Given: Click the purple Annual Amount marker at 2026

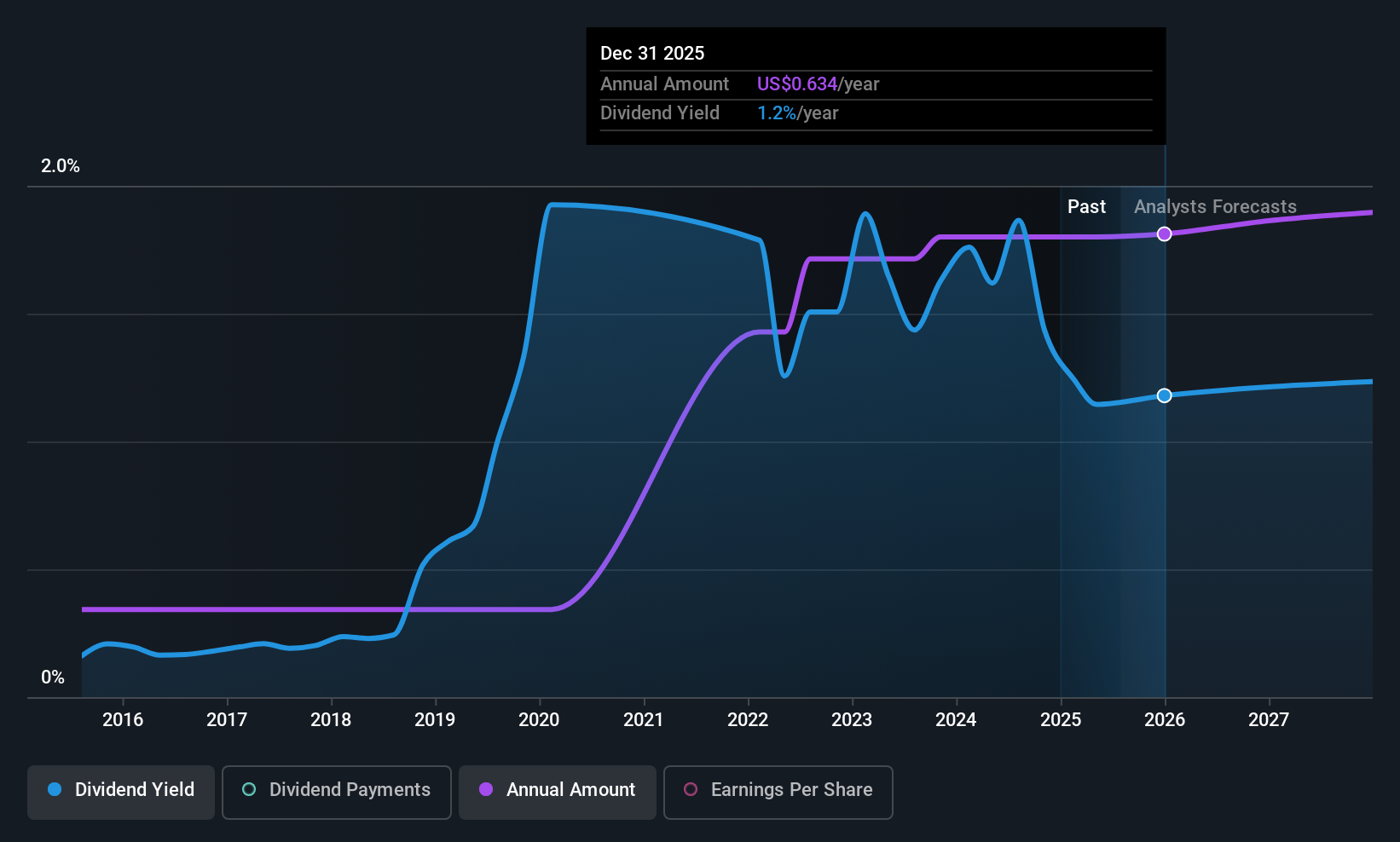Looking at the screenshot, I should (1165, 234).
